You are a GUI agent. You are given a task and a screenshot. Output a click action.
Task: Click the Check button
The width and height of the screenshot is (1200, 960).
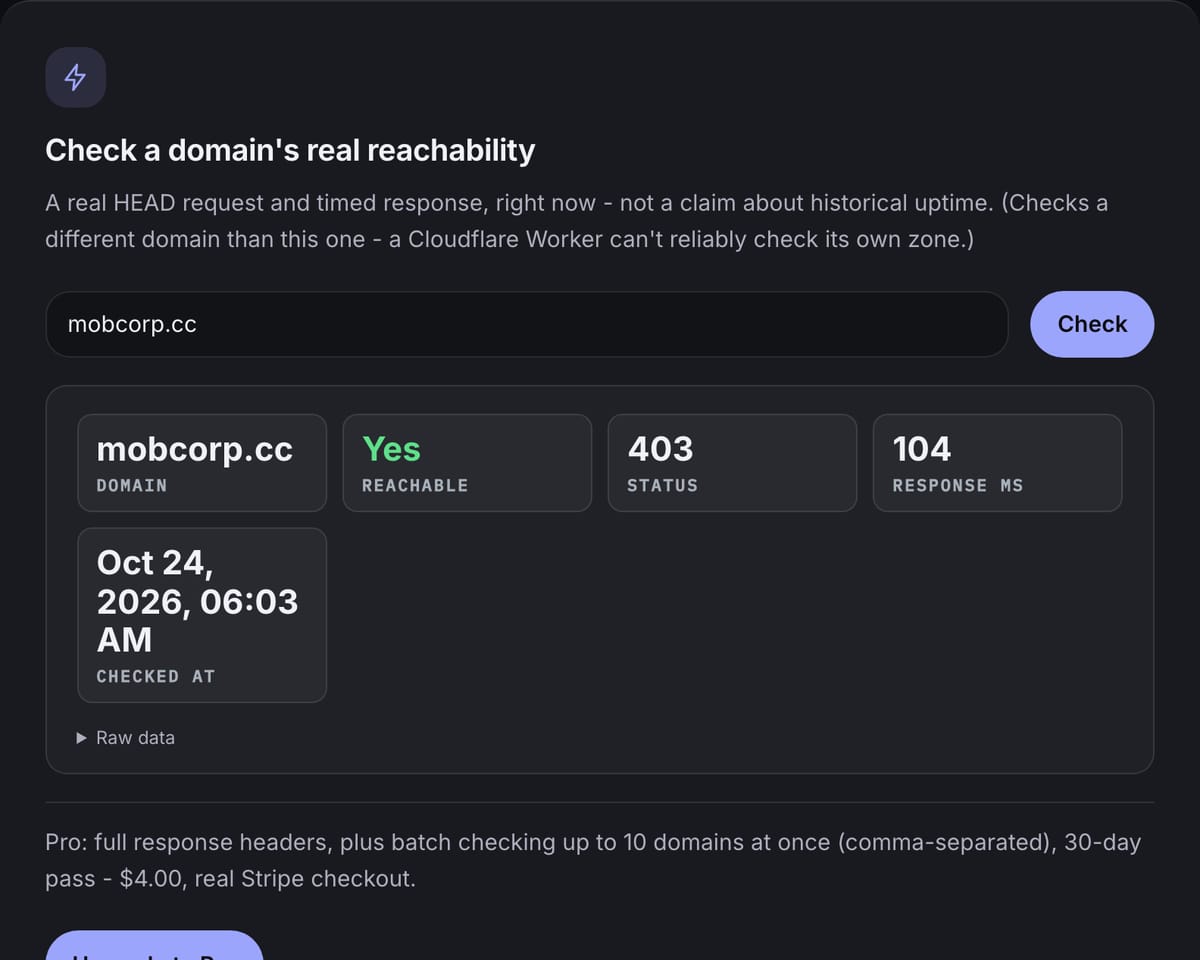[1092, 324]
